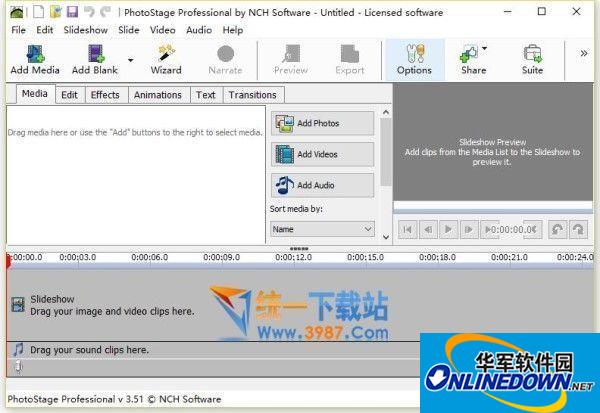Click the play button in preview controls
The width and height of the screenshot is (600, 413).
tap(448, 230)
